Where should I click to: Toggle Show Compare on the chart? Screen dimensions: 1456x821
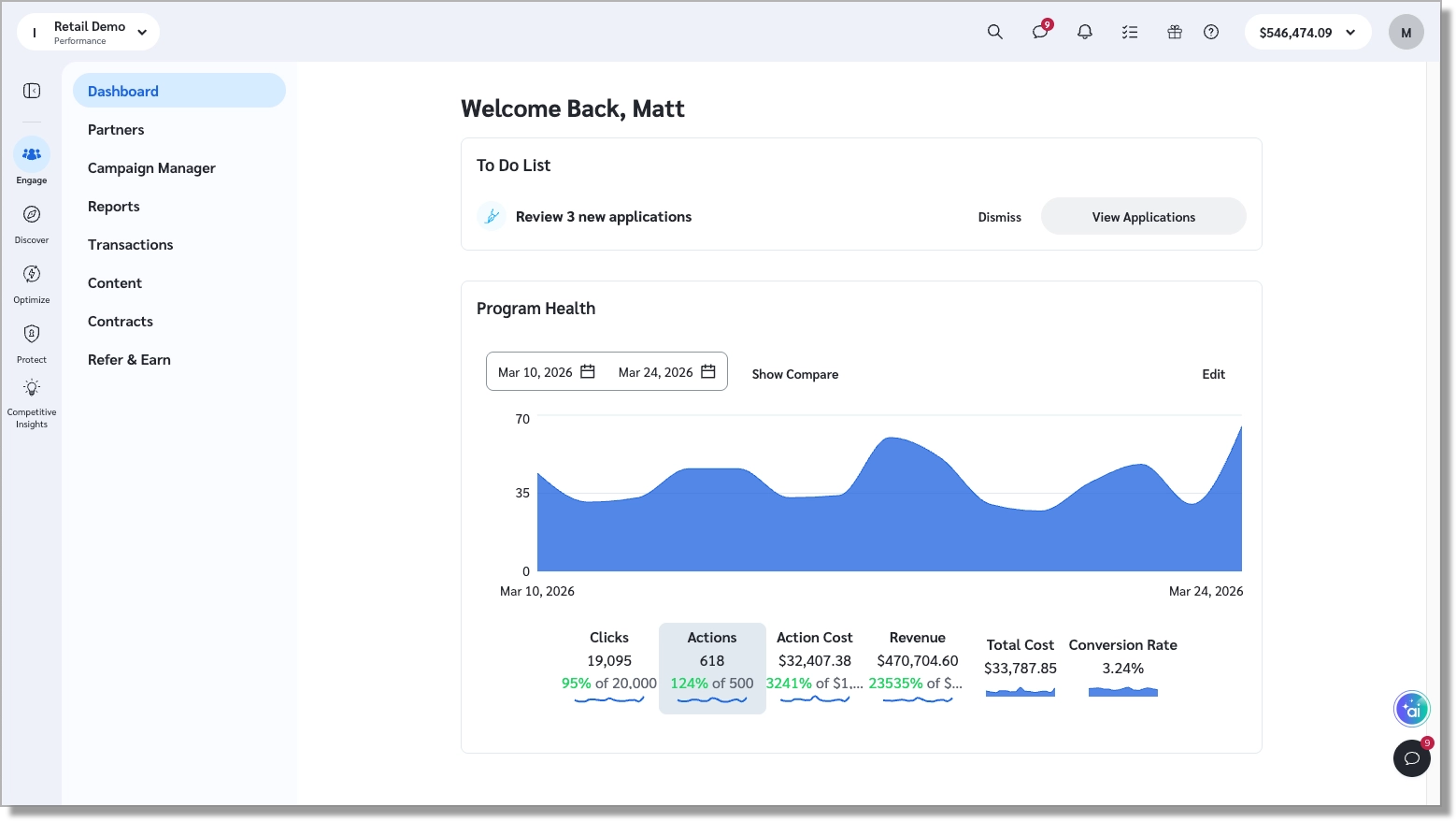click(x=795, y=374)
